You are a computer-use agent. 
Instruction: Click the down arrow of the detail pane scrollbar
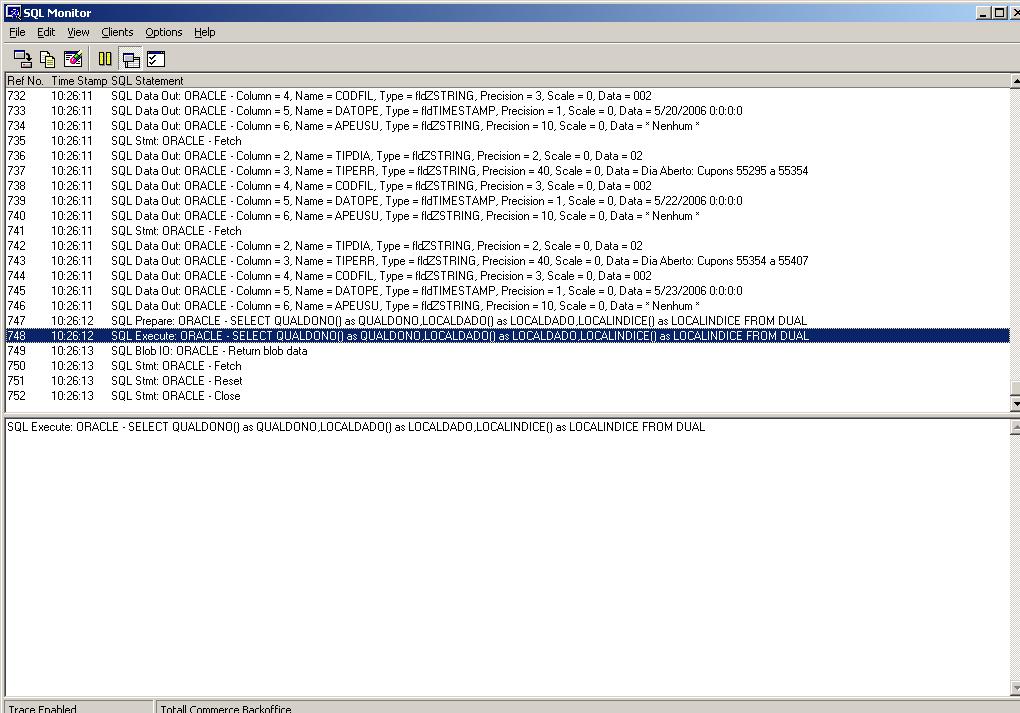1015,688
